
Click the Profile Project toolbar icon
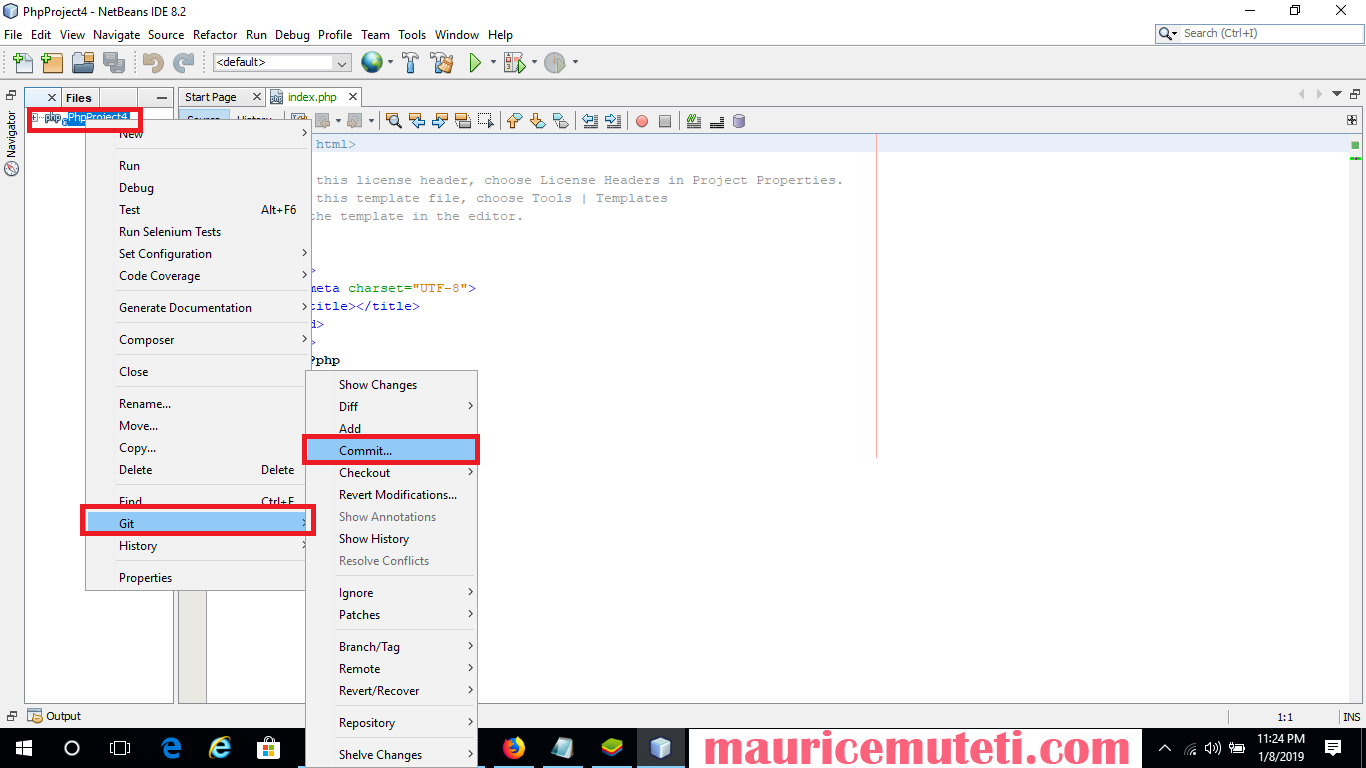click(555, 63)
